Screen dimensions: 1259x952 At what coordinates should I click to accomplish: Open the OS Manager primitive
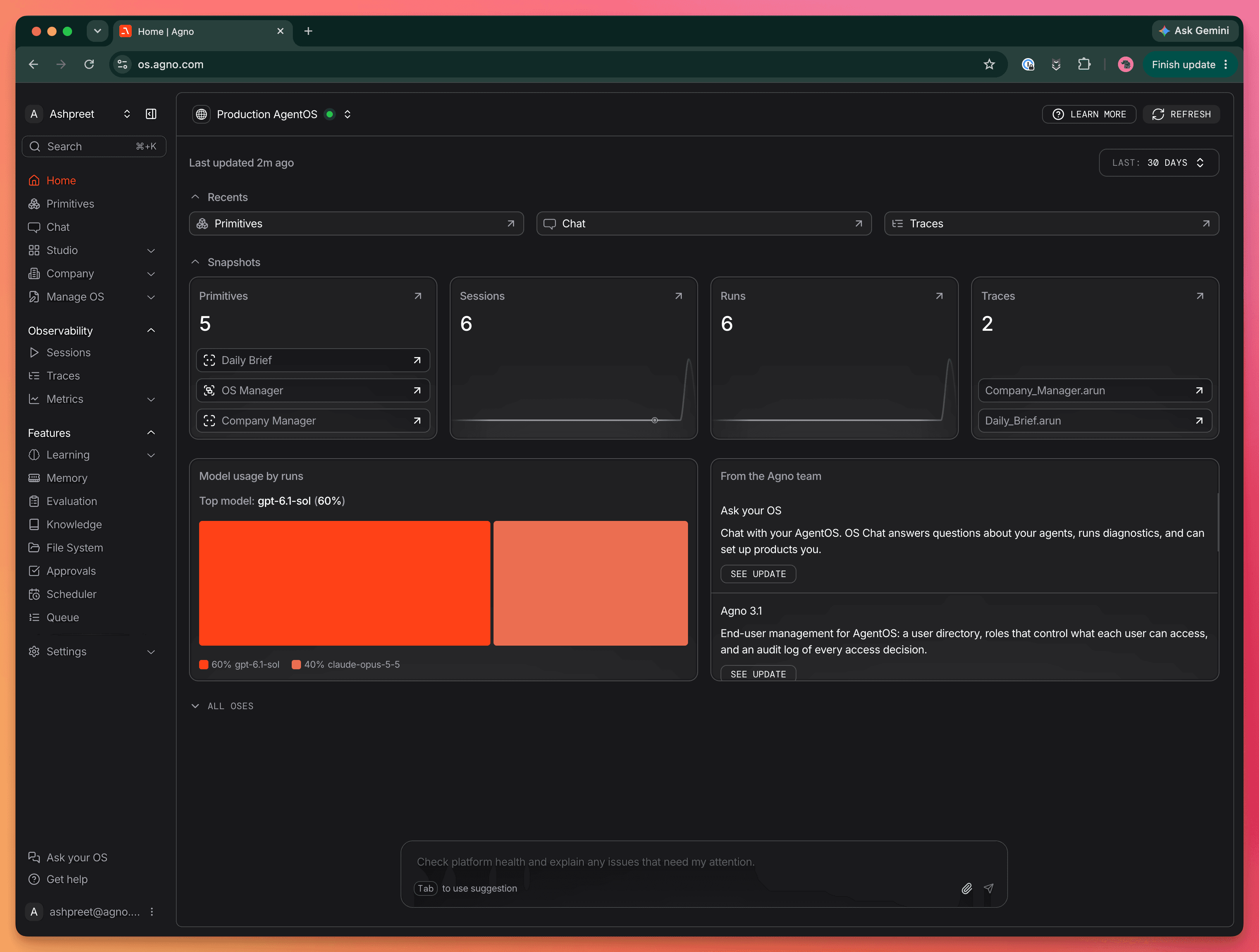click(x=313, y=390)
